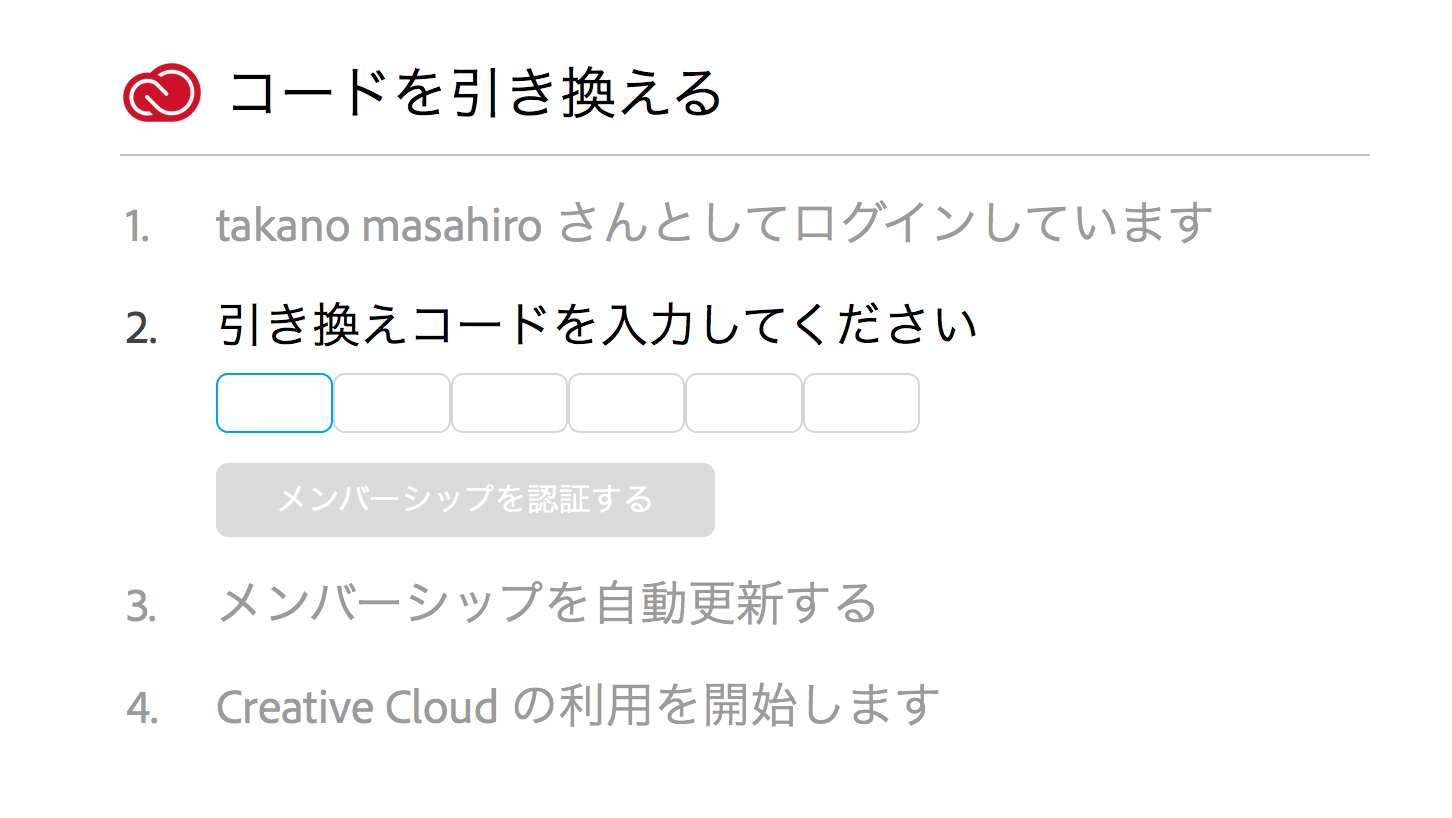Click the horizontal divider under the title
1452x818 pixels.
coord(745,155)
